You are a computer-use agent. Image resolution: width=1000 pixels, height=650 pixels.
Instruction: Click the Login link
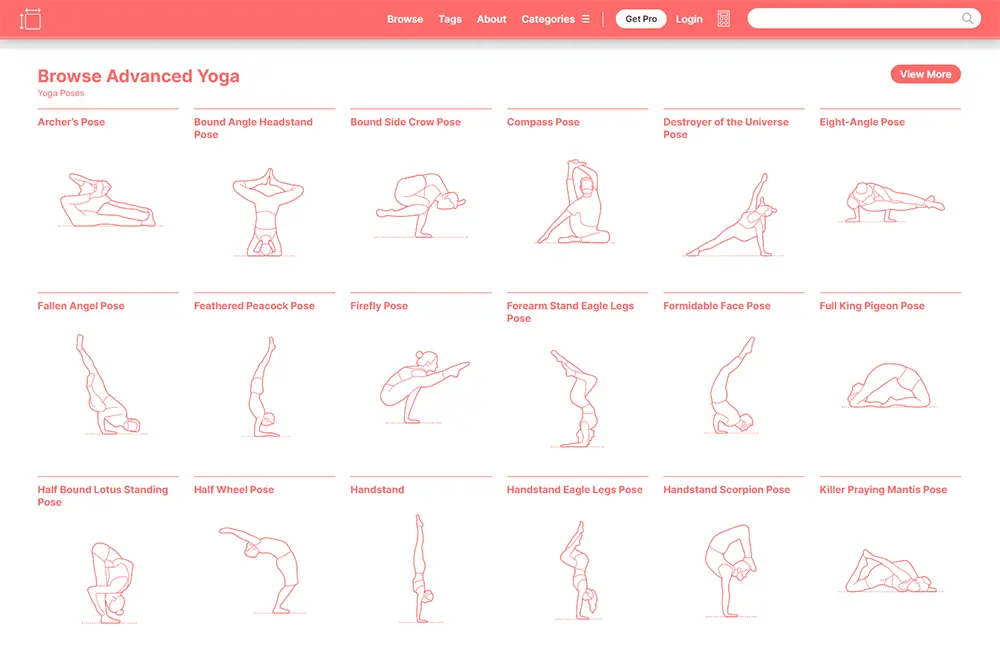(689, 19)
